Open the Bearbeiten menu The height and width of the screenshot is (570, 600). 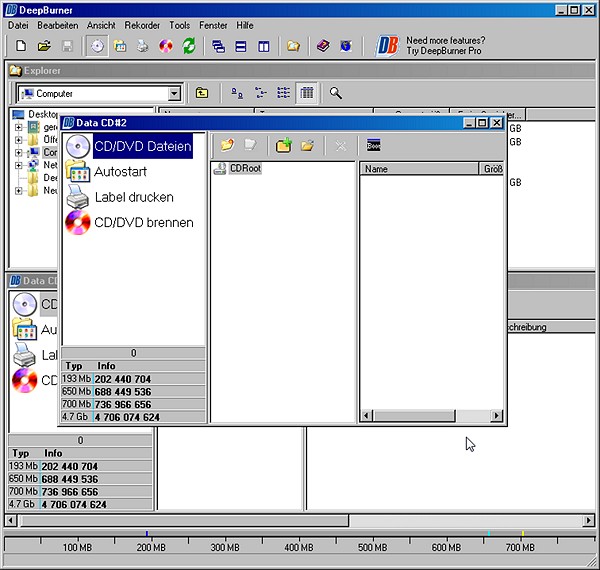pyautogui.click(x=58, y=25)
